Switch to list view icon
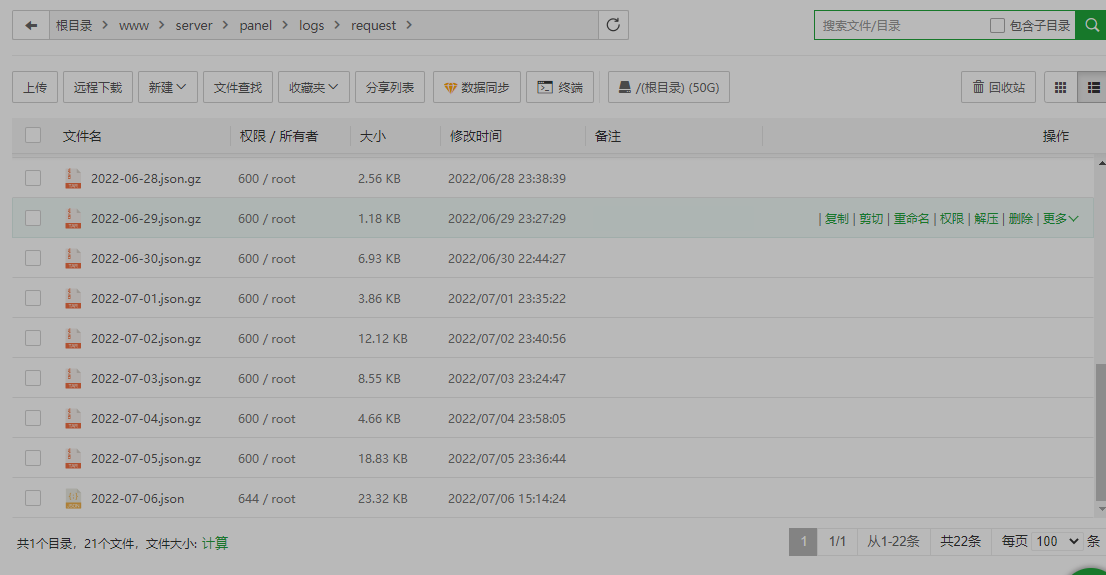 point(1093,87)
